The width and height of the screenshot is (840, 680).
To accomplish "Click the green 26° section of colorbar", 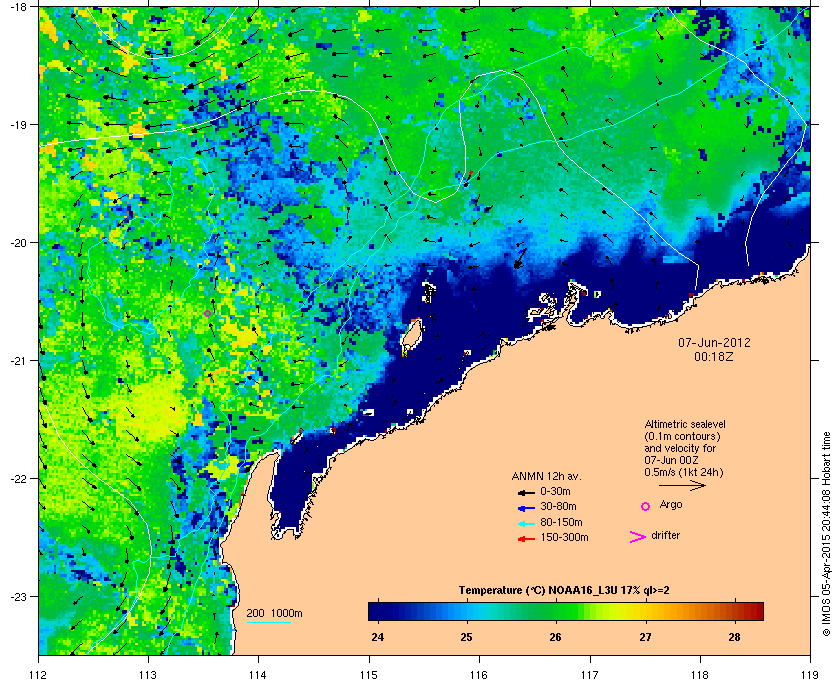I will (556, 611).
